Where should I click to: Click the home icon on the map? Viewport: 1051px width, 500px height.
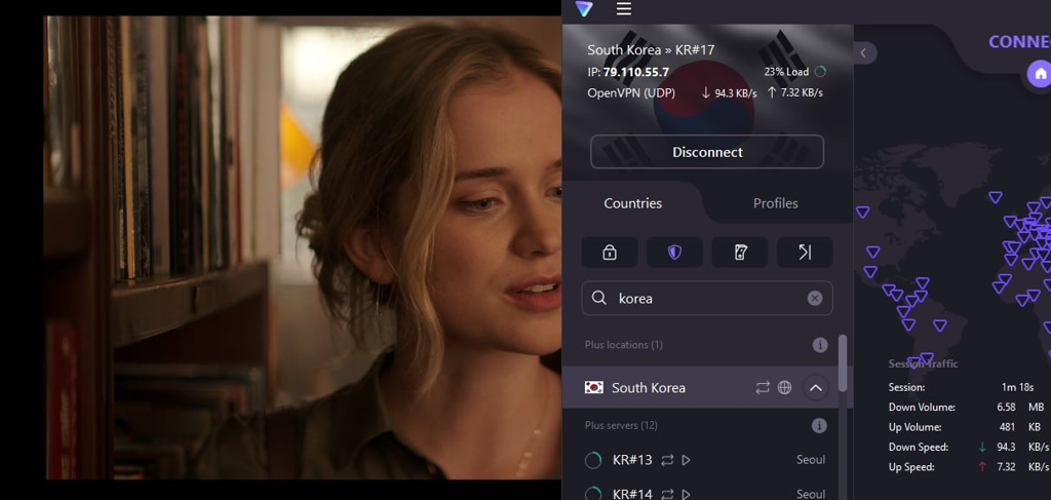coord(1040,74)
